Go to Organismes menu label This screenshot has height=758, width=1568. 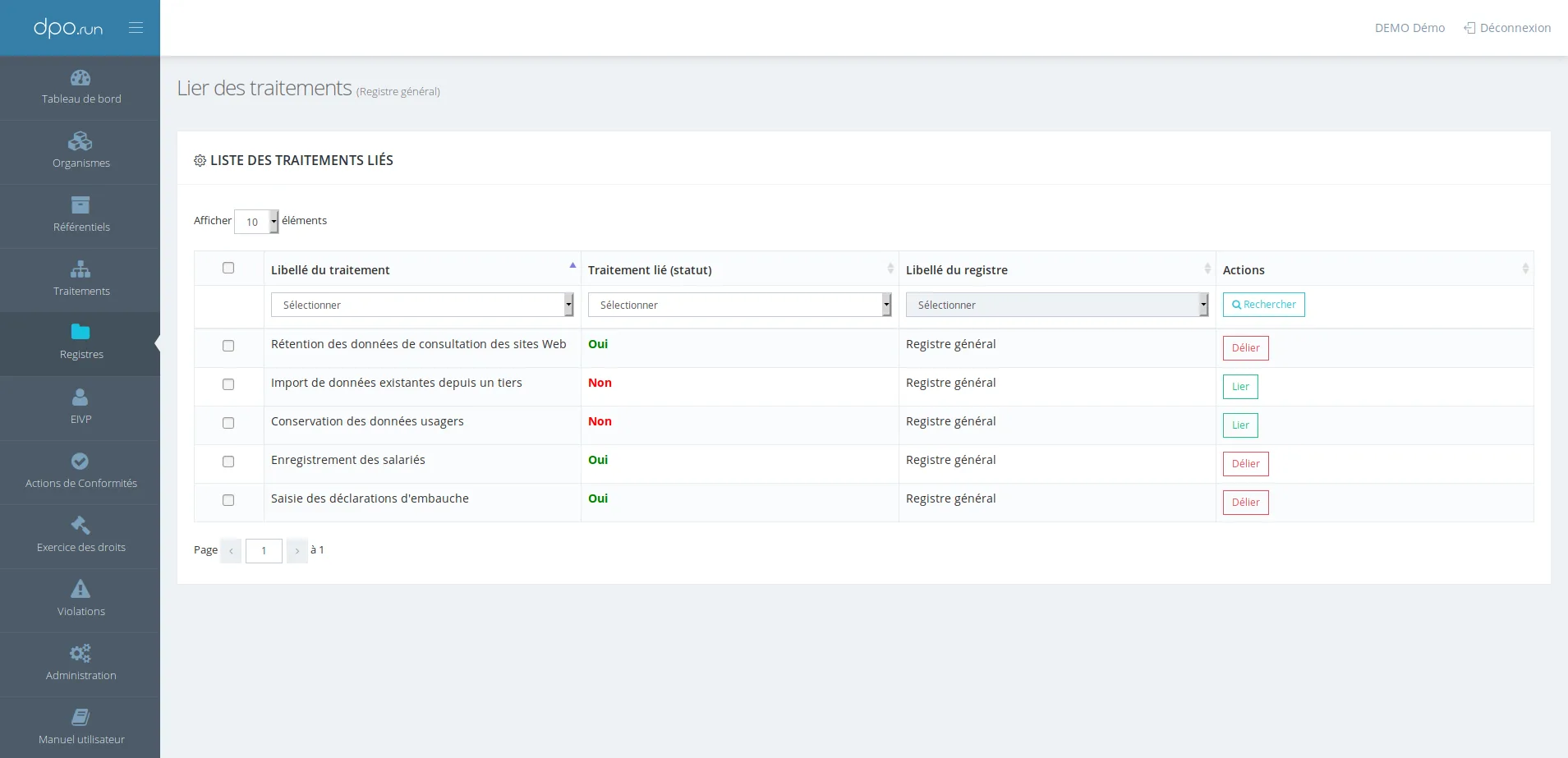coord(81,163)
